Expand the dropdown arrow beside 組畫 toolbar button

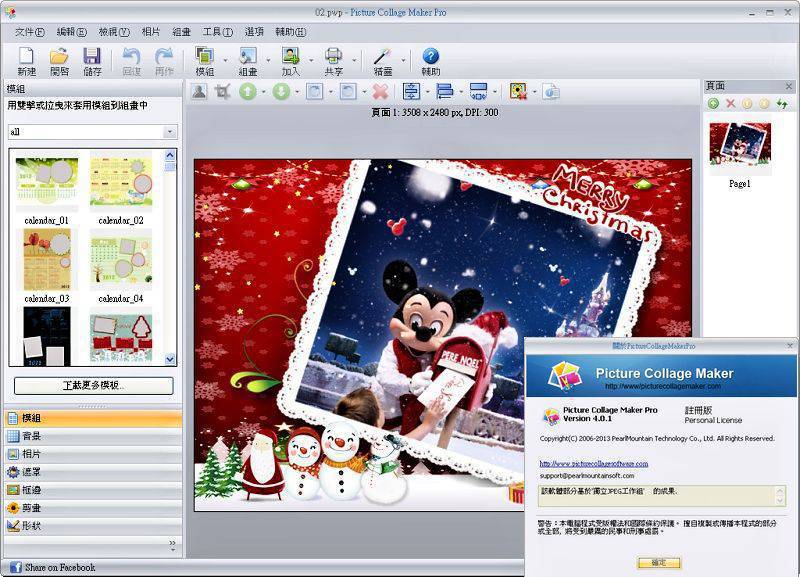click(268, 60)
